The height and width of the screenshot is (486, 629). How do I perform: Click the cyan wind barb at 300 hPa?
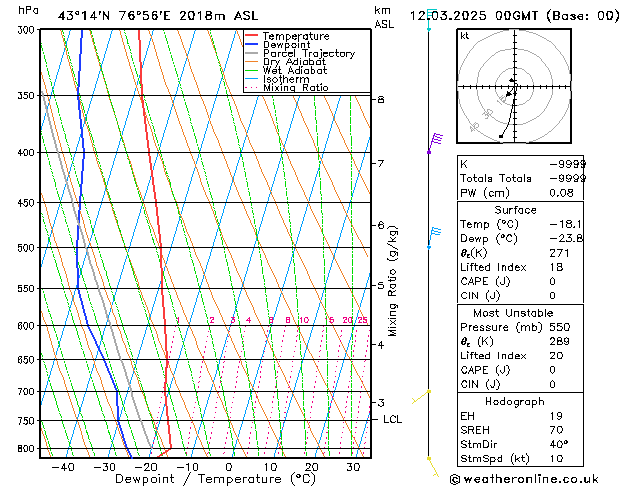coord(431,20)
